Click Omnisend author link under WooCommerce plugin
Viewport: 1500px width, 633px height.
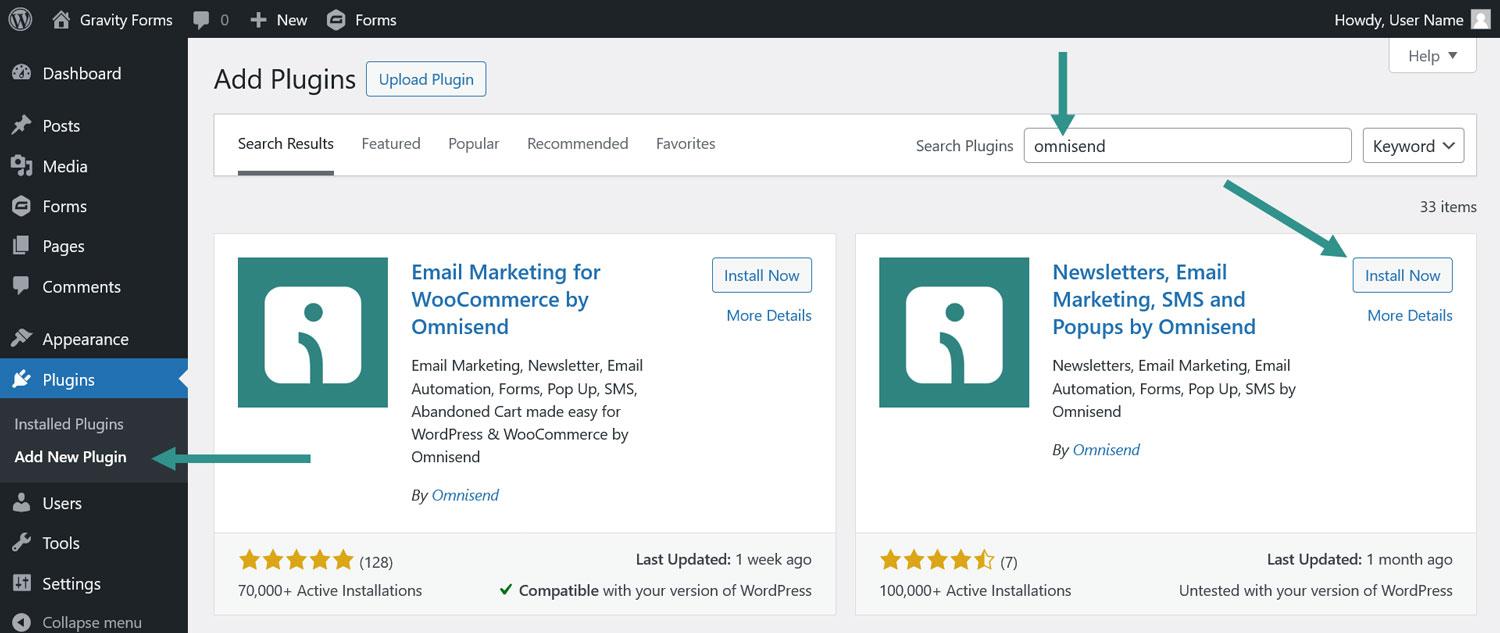(x=465, y=495)
